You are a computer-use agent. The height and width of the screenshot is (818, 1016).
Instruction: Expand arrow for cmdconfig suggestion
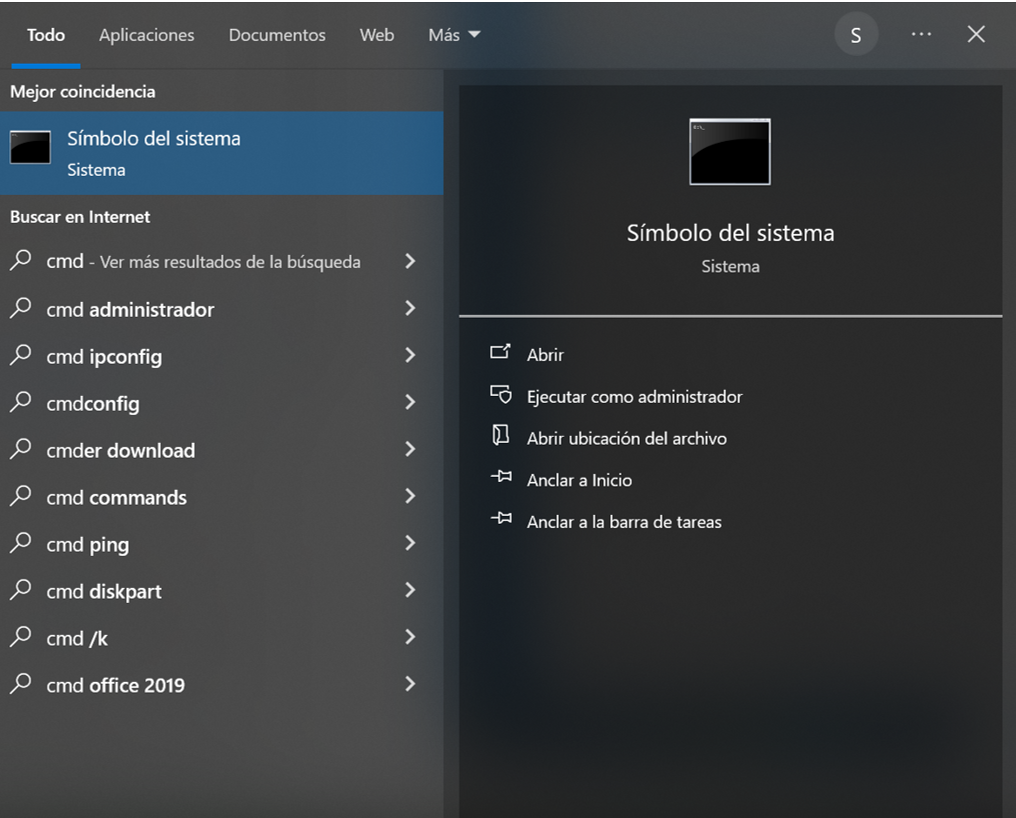(410, 402)
